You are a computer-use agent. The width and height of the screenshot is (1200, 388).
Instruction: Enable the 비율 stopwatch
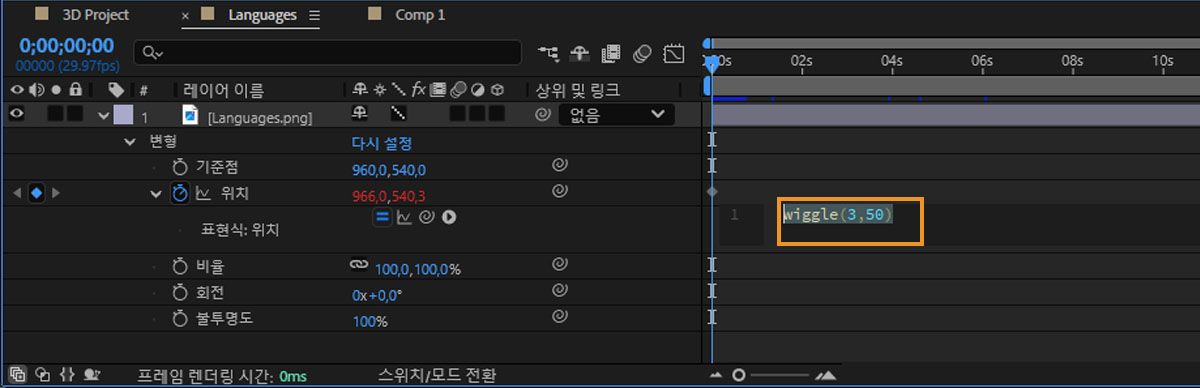click(180, 266)
